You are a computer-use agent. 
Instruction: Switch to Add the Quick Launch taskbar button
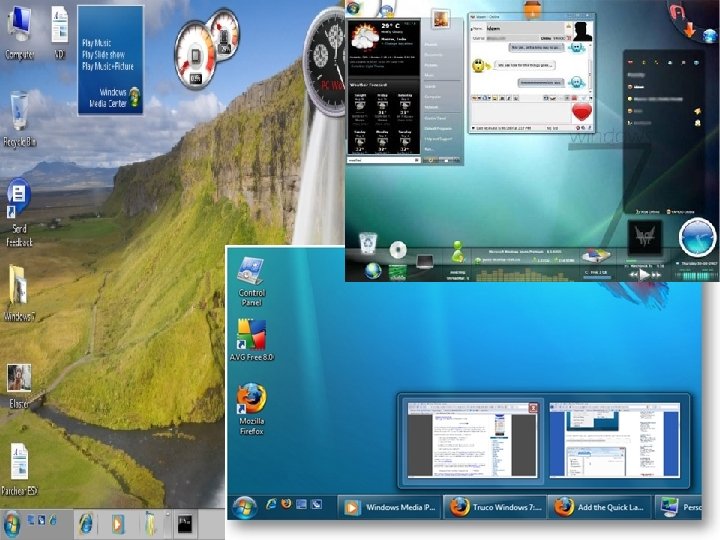[599, 507]
